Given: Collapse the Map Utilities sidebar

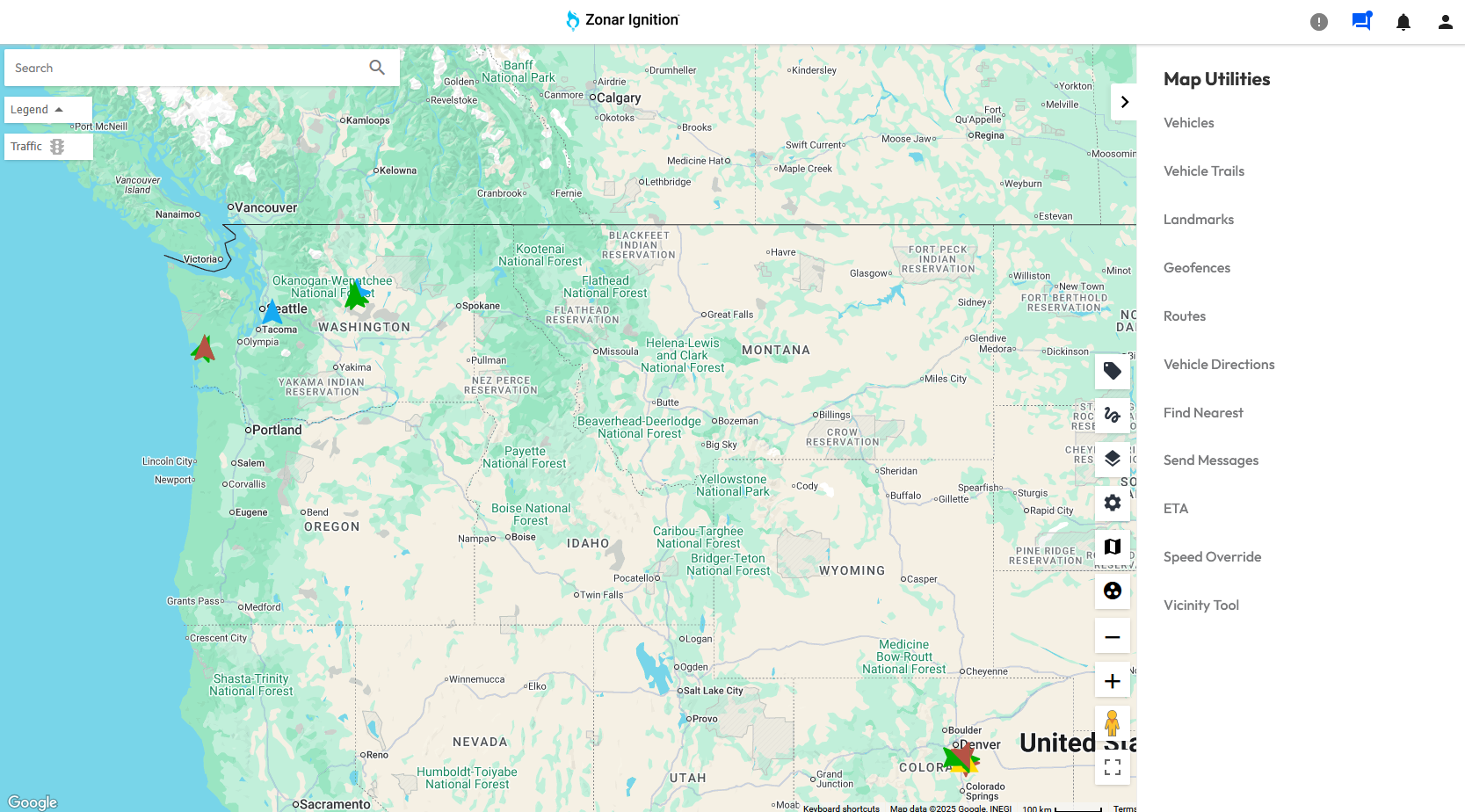Looking at the screenshot, I should 1124,101.
